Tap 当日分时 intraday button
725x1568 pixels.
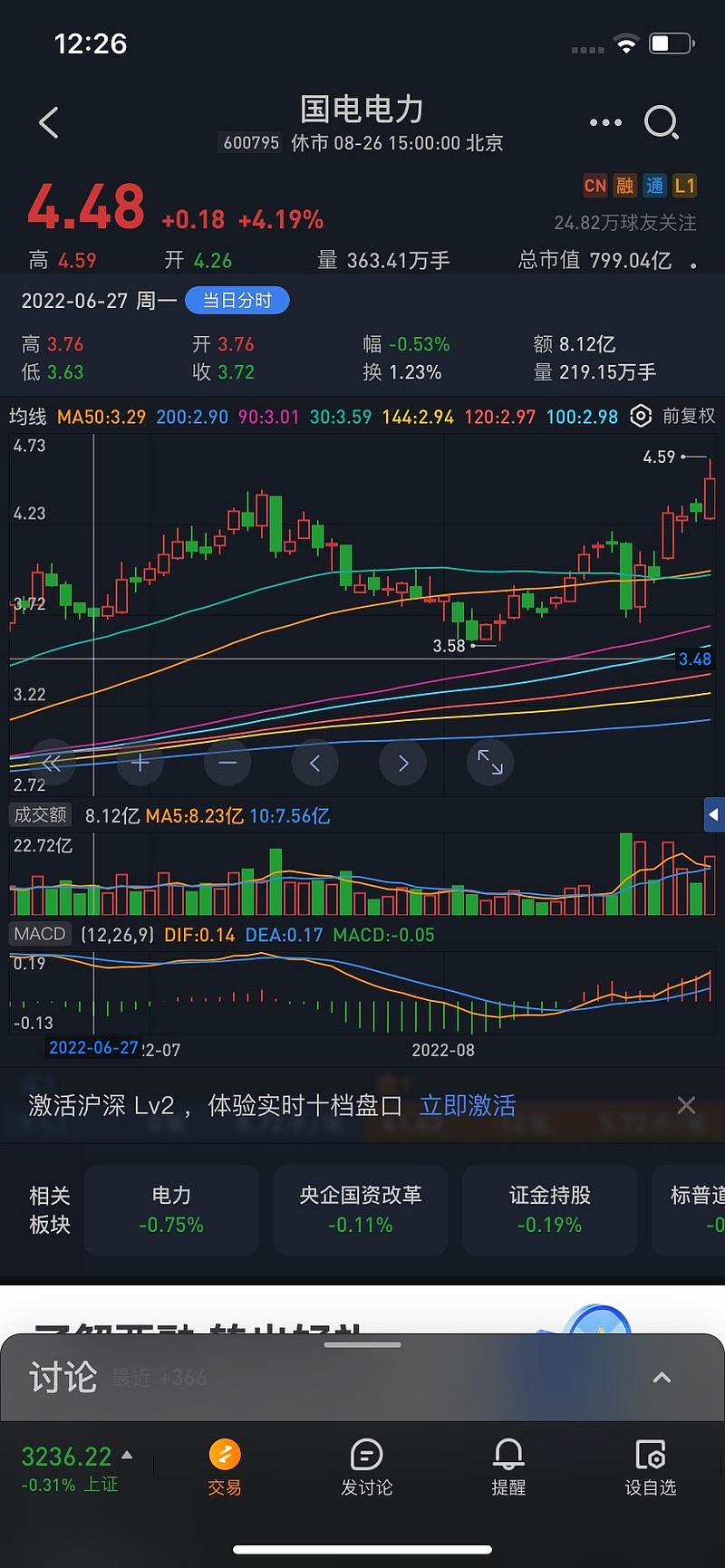[x=237, y=301]
